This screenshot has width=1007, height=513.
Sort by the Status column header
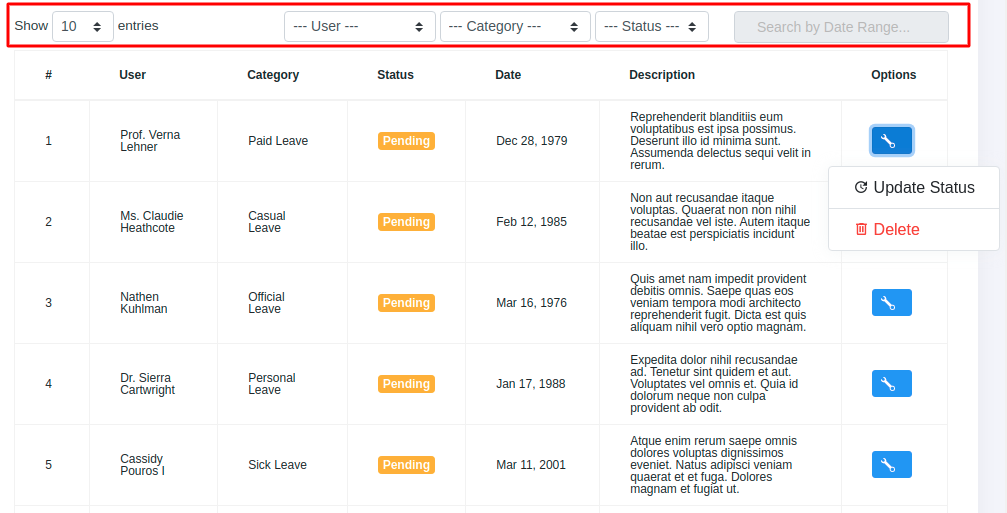pyautogui.click(x=395, y=74)
